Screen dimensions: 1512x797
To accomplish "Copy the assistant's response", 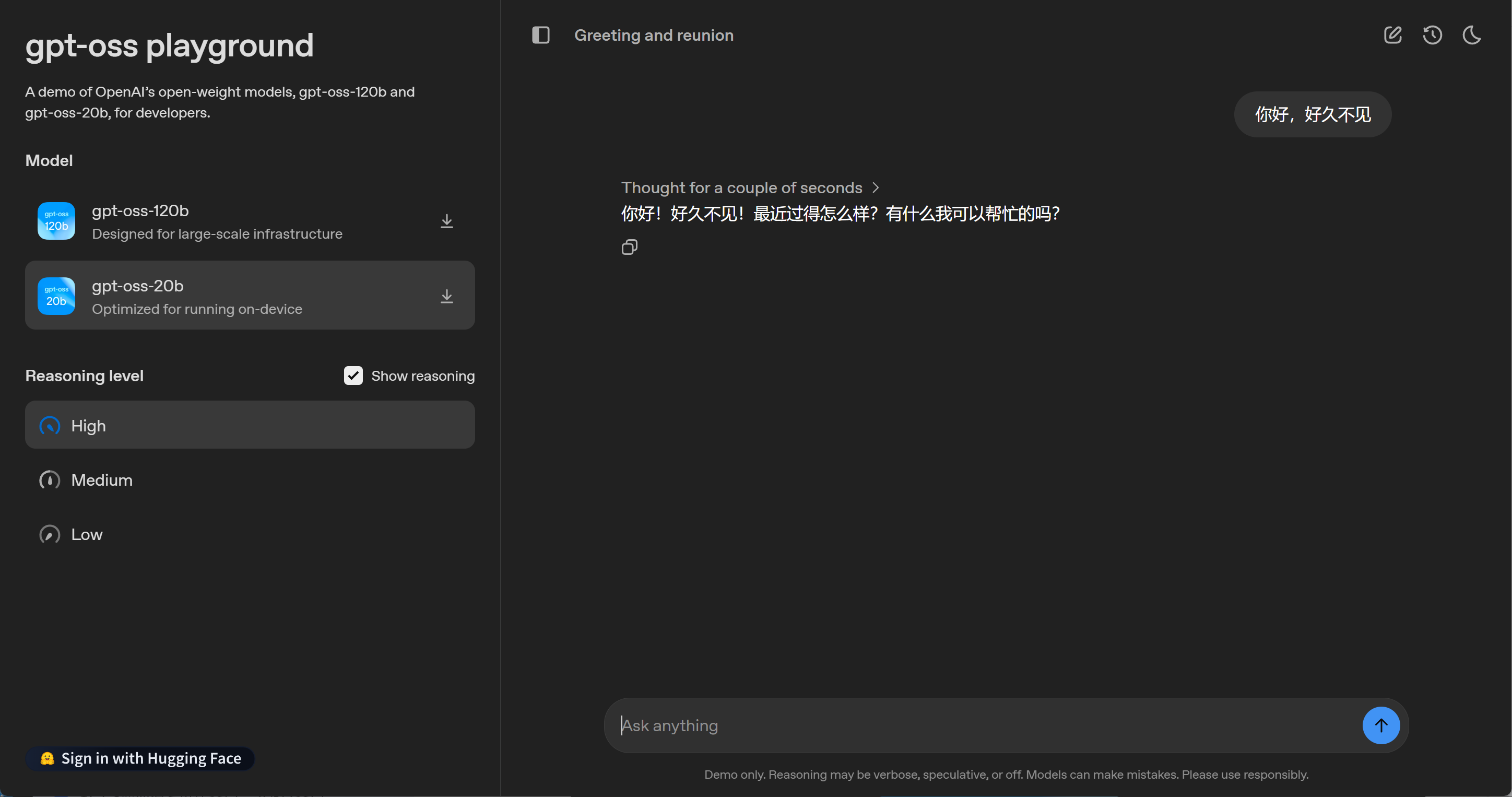I will (x=629, y=247).
